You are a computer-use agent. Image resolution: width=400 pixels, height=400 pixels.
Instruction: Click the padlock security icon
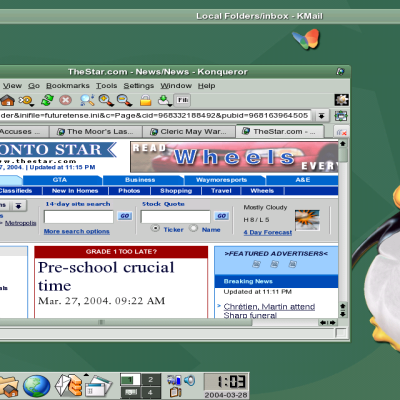click(145, 100)
